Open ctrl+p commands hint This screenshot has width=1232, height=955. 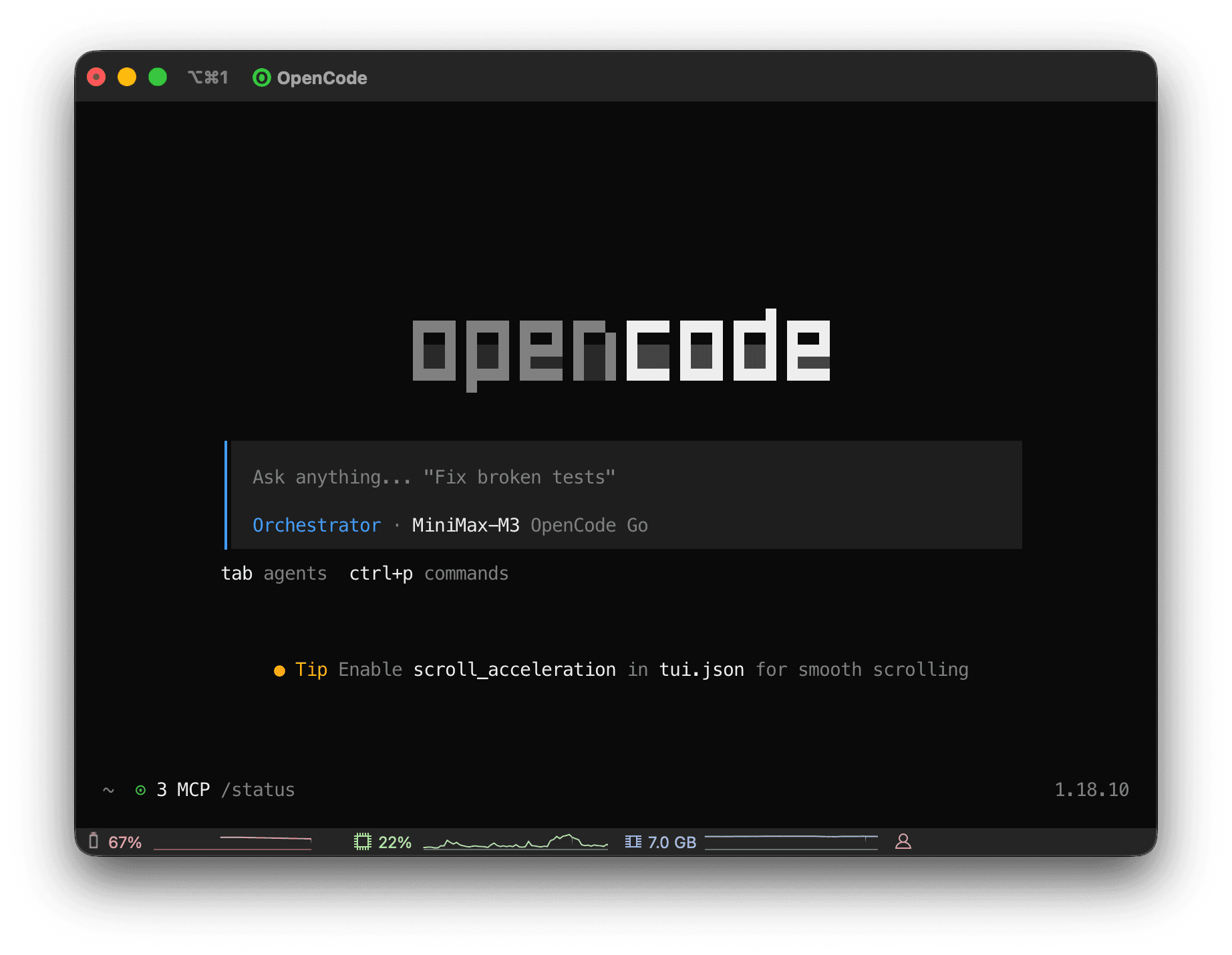[429, 574]
